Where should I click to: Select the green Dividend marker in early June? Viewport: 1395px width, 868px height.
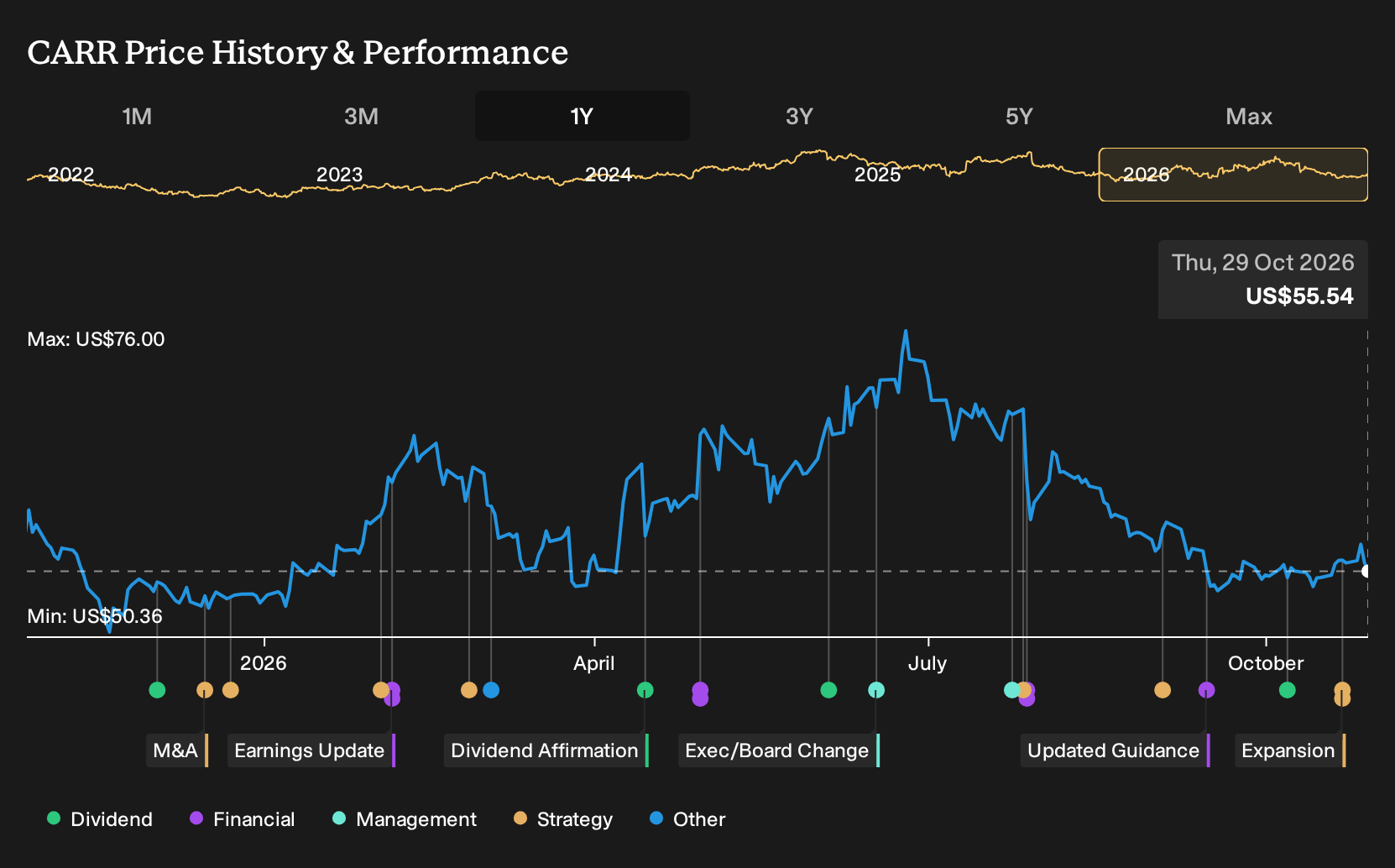pos(828,690)
